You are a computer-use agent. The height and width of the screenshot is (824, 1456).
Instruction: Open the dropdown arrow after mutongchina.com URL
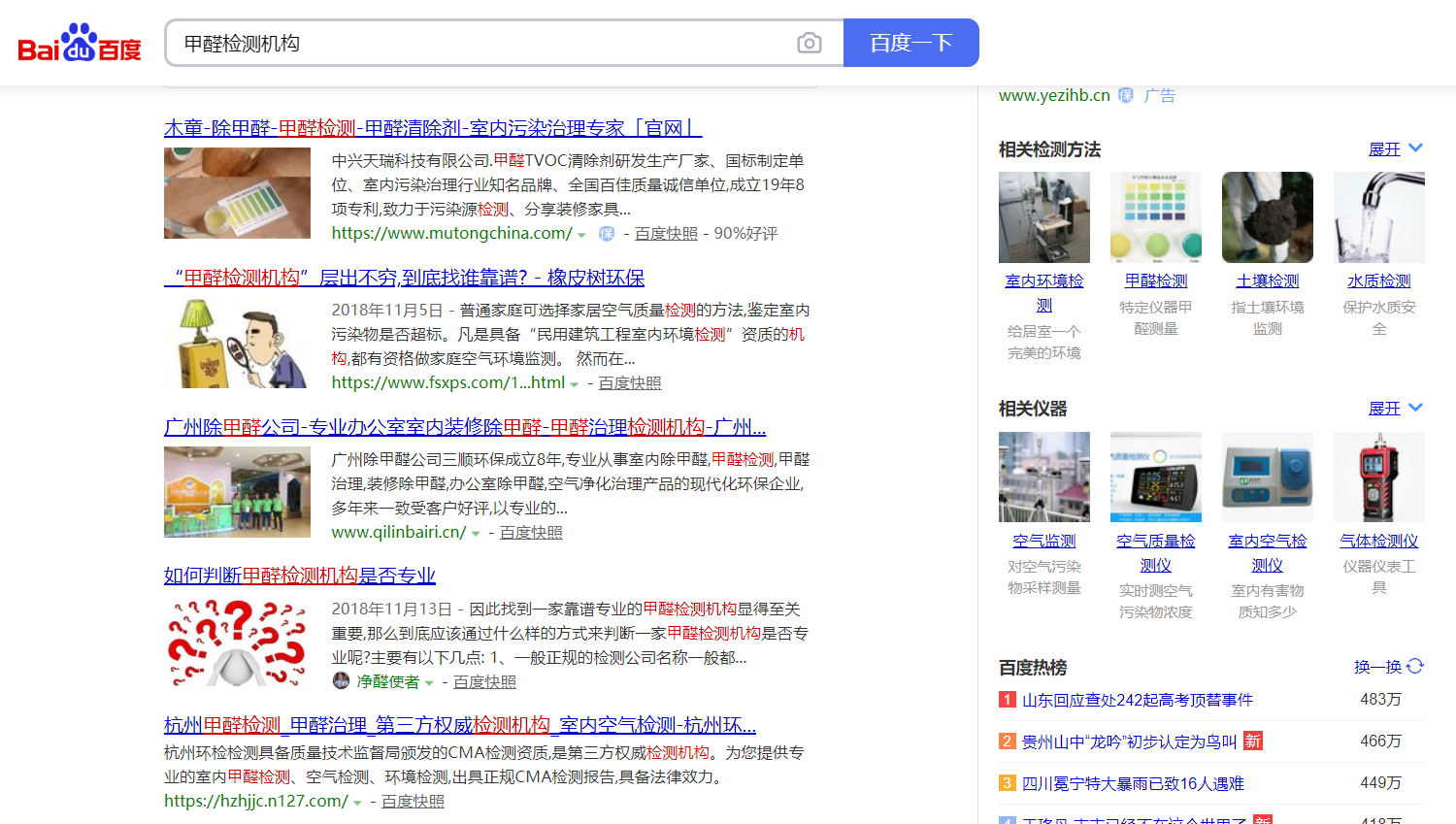pyautogui.click(x=581, y=233)
